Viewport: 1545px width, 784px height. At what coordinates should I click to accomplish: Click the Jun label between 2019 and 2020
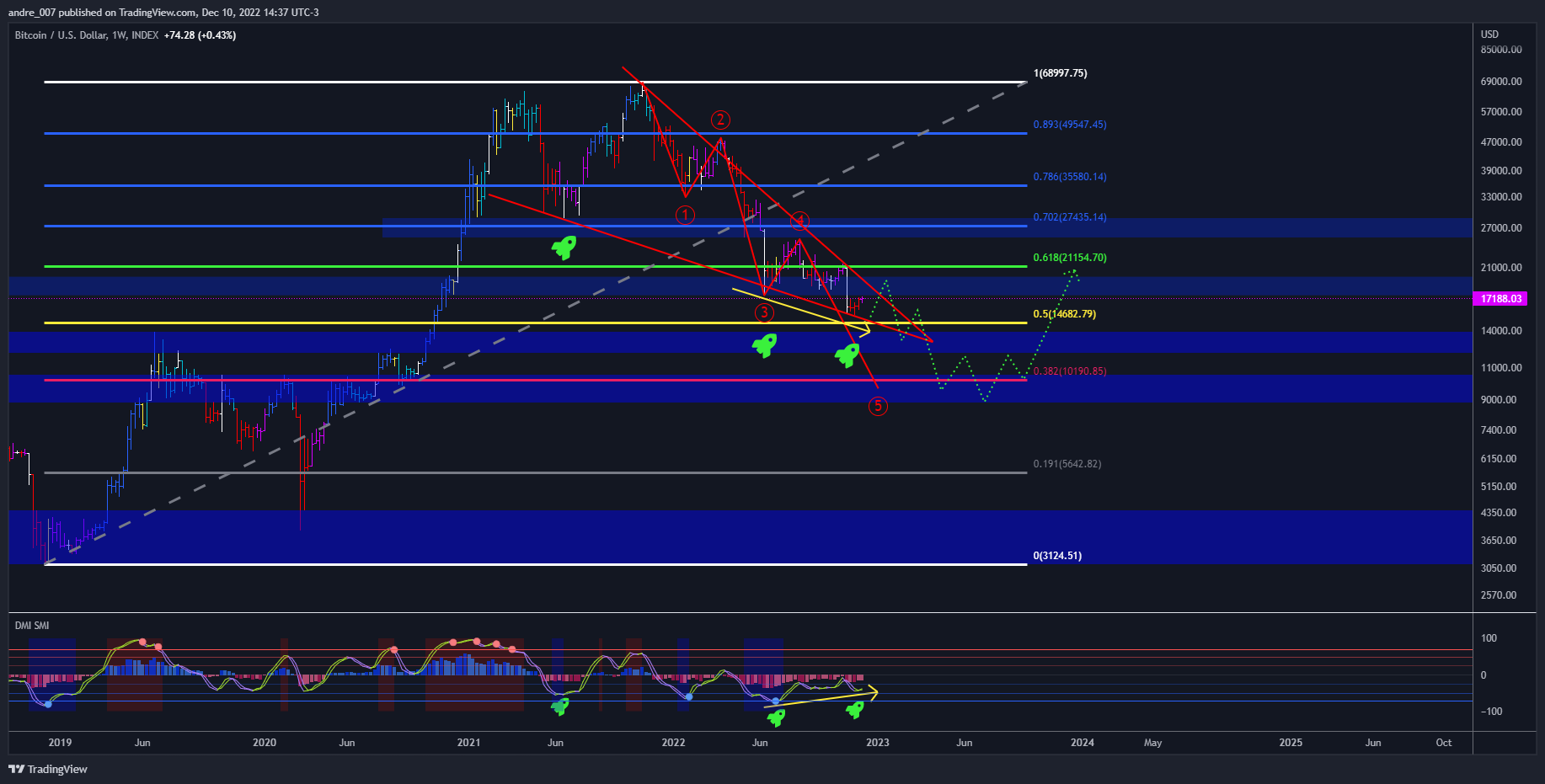coord(142,743)
